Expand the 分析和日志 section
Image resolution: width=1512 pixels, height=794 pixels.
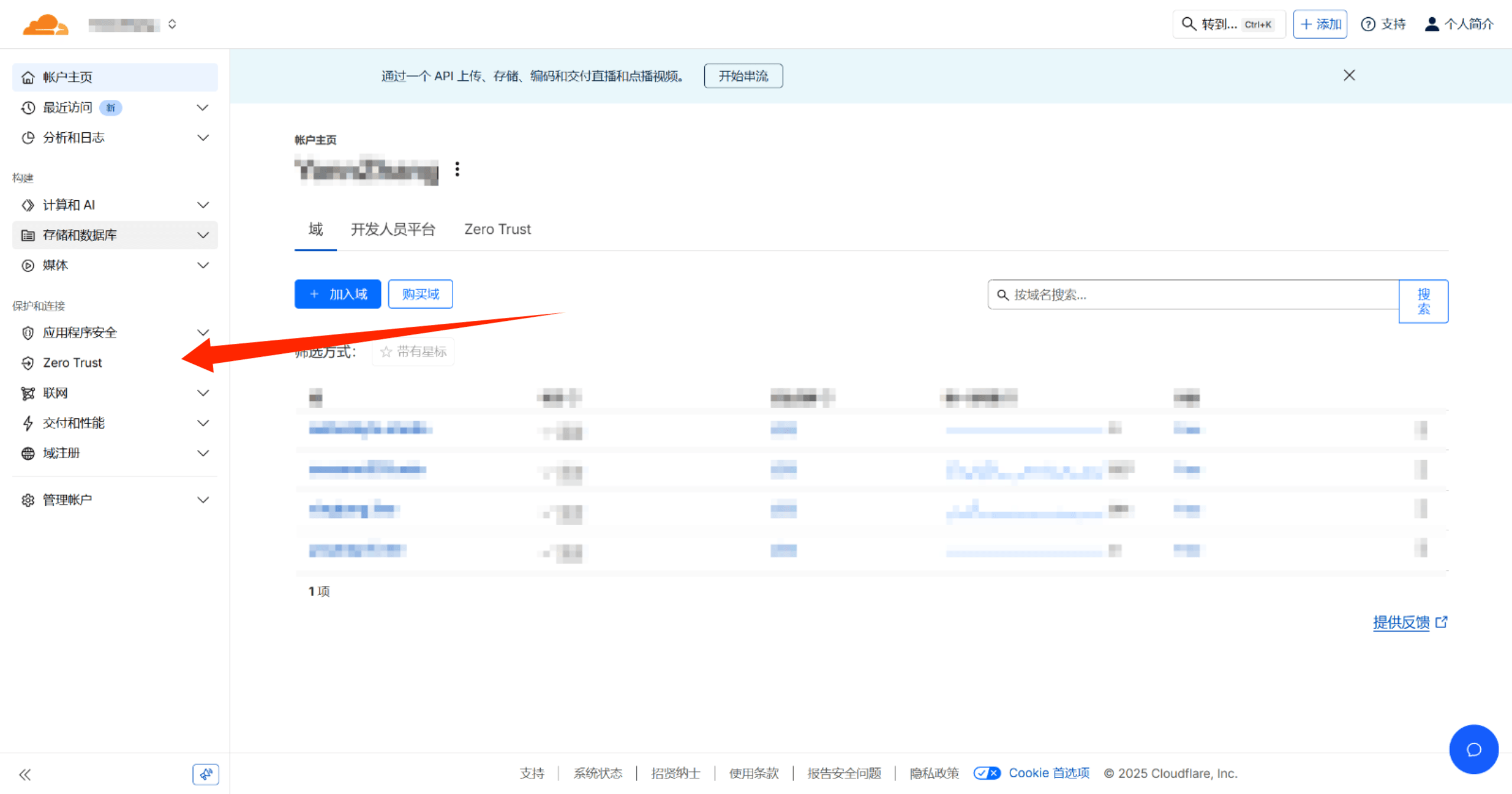(x=203, y=138)
